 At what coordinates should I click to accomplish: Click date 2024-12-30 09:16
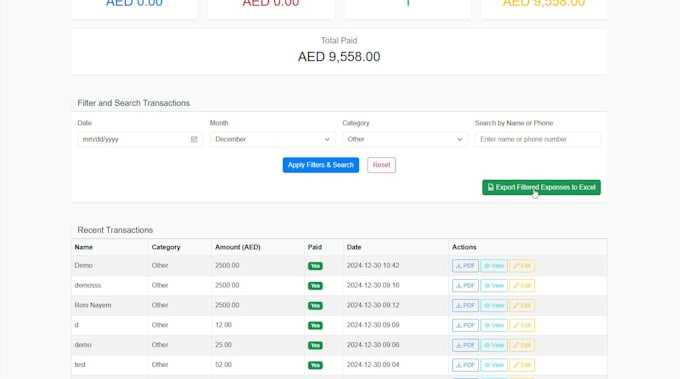373,285
